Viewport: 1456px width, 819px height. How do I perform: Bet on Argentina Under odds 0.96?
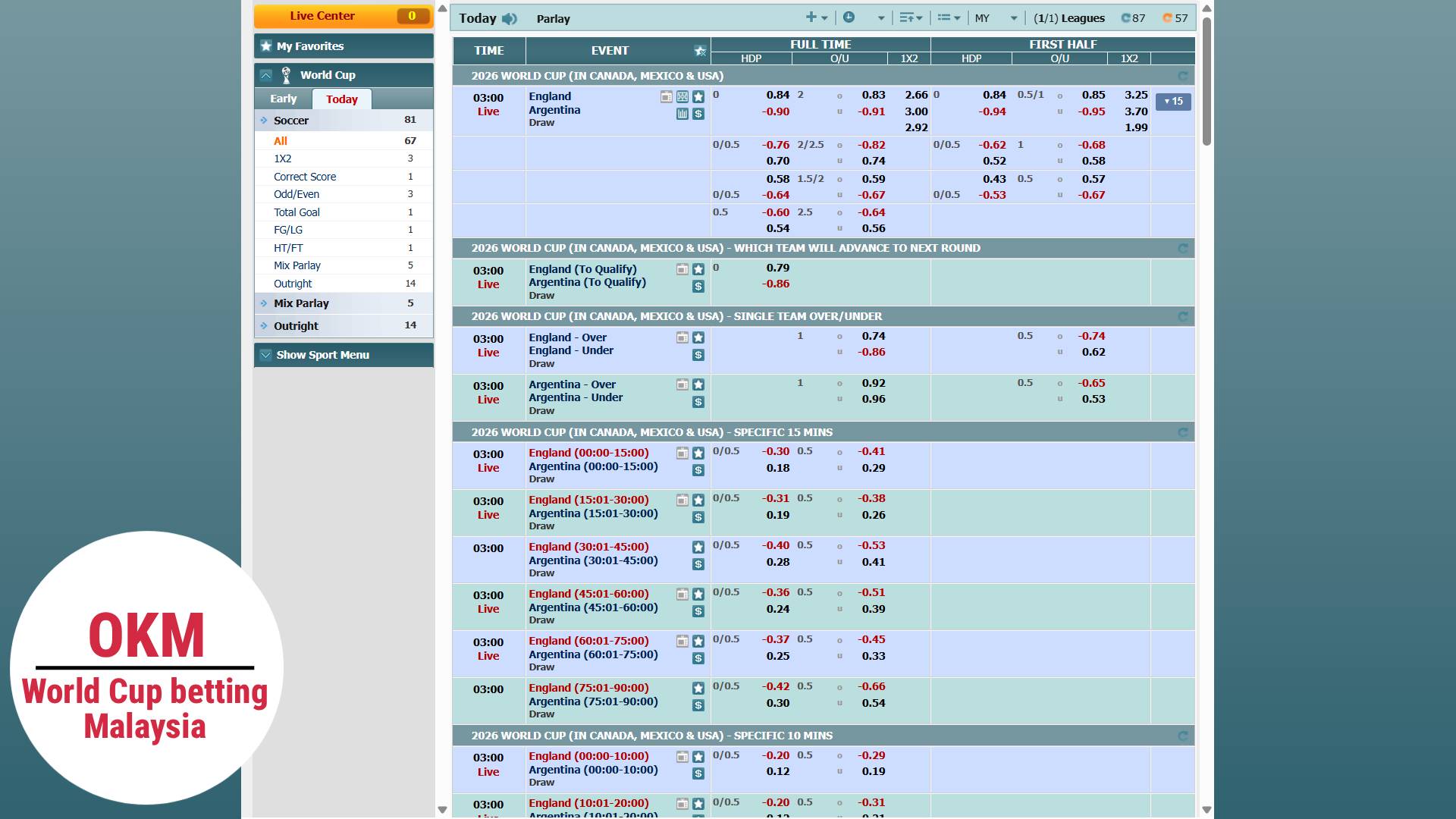pyautogui.click(x=874, y=399)
